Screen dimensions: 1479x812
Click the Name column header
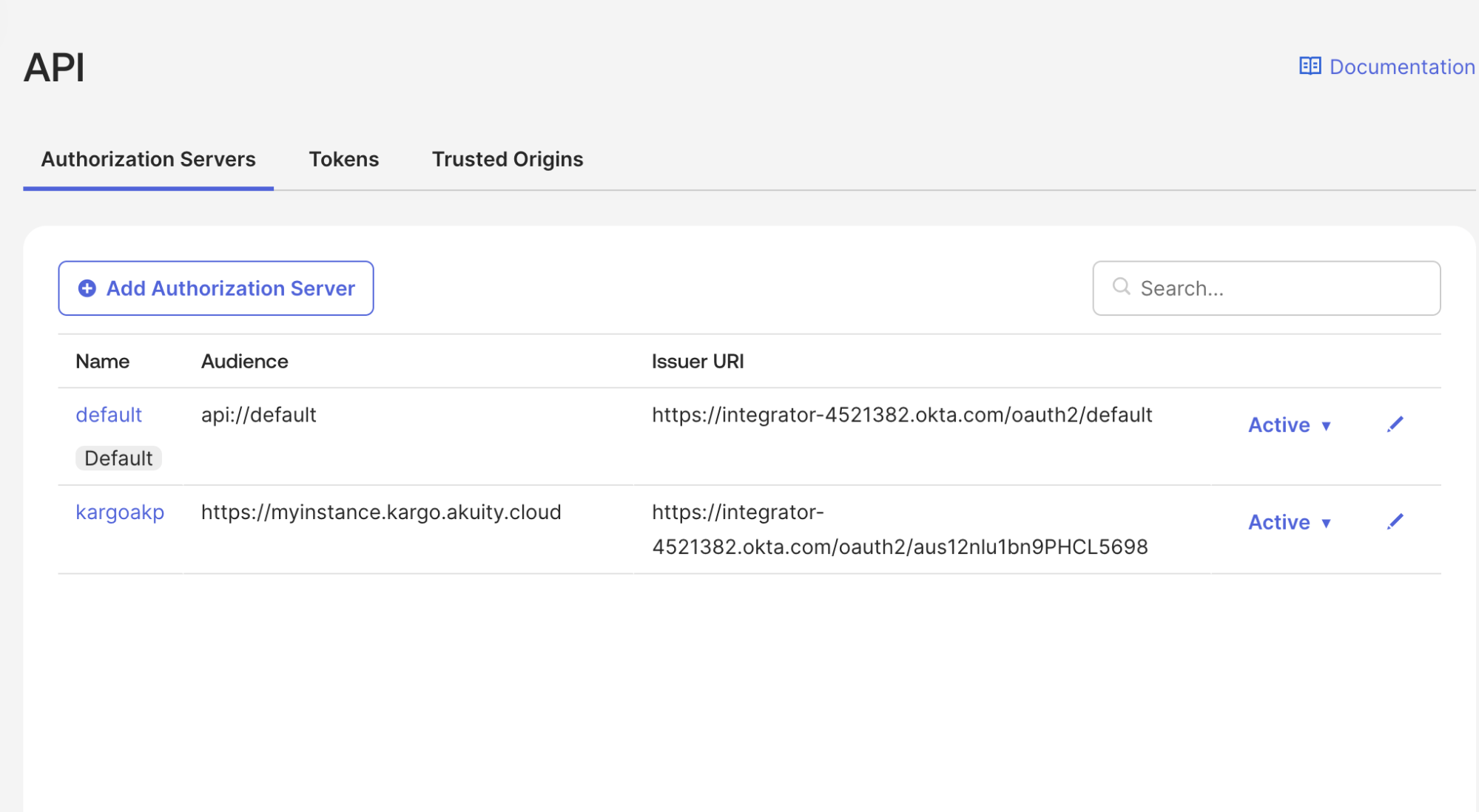tap(102, 362)
